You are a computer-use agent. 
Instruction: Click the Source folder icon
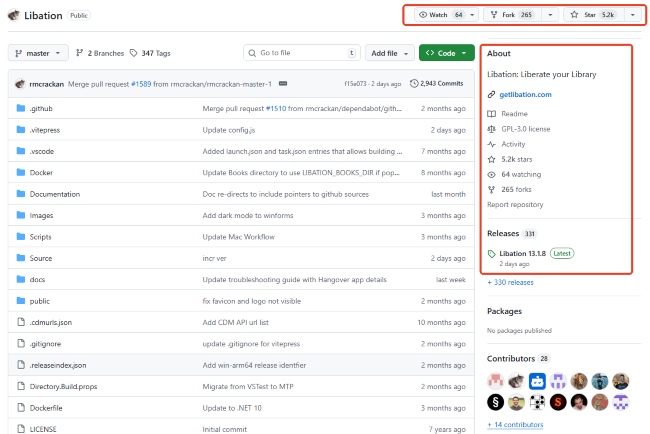[21, 258]
